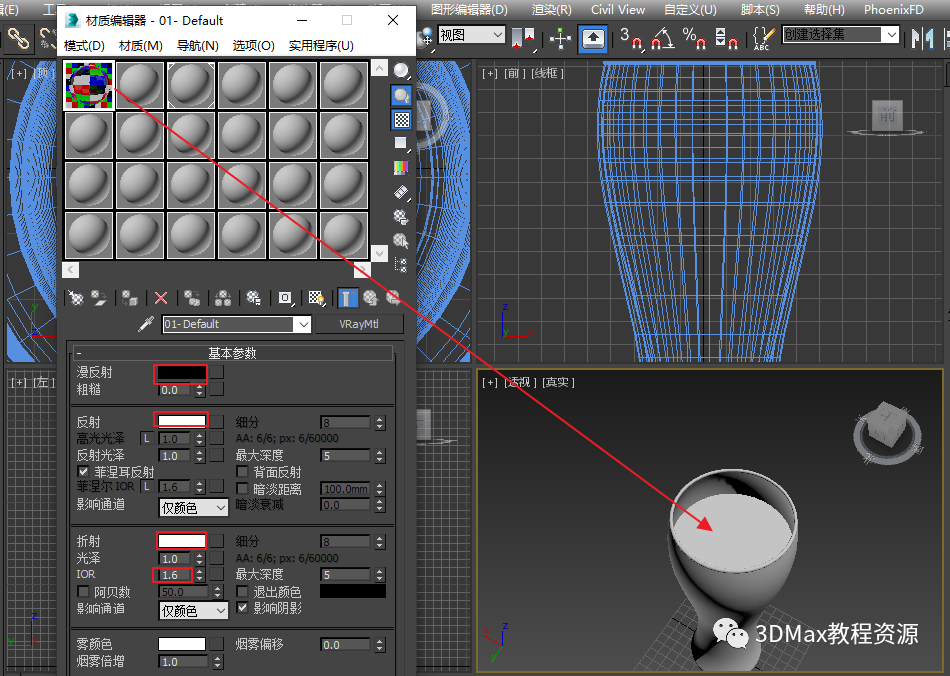Viewport: 950px width, 676px height.
Task: Click the Make Unique icon
Action: pos(223,297)
